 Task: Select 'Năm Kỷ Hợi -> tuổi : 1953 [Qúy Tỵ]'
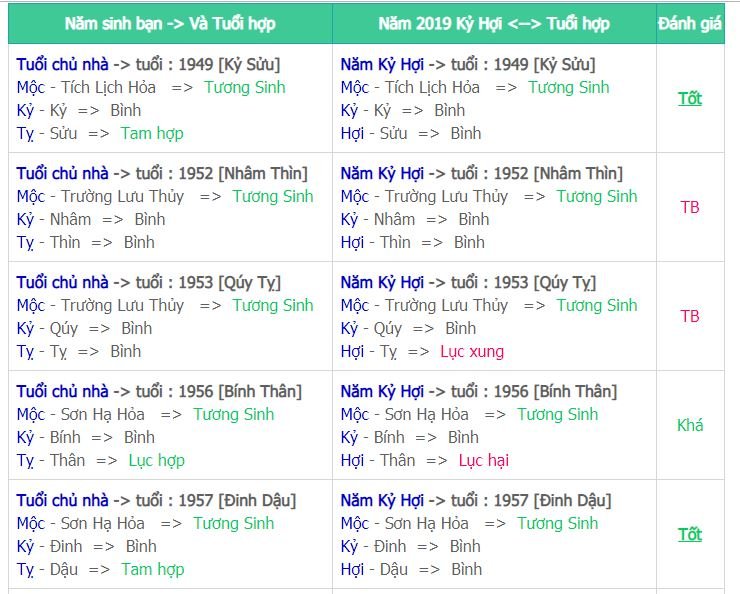[468, 283]
